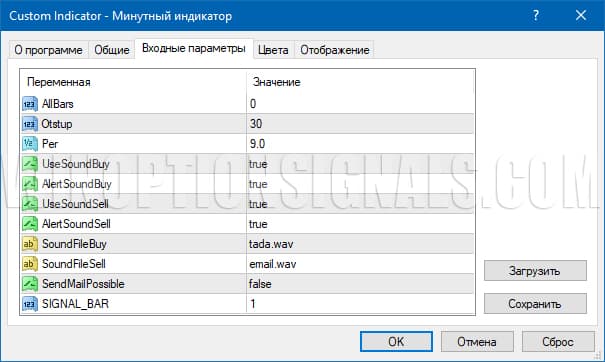Select the Входные параметры tab
The image size is (605, 362).
pos(194,48)
